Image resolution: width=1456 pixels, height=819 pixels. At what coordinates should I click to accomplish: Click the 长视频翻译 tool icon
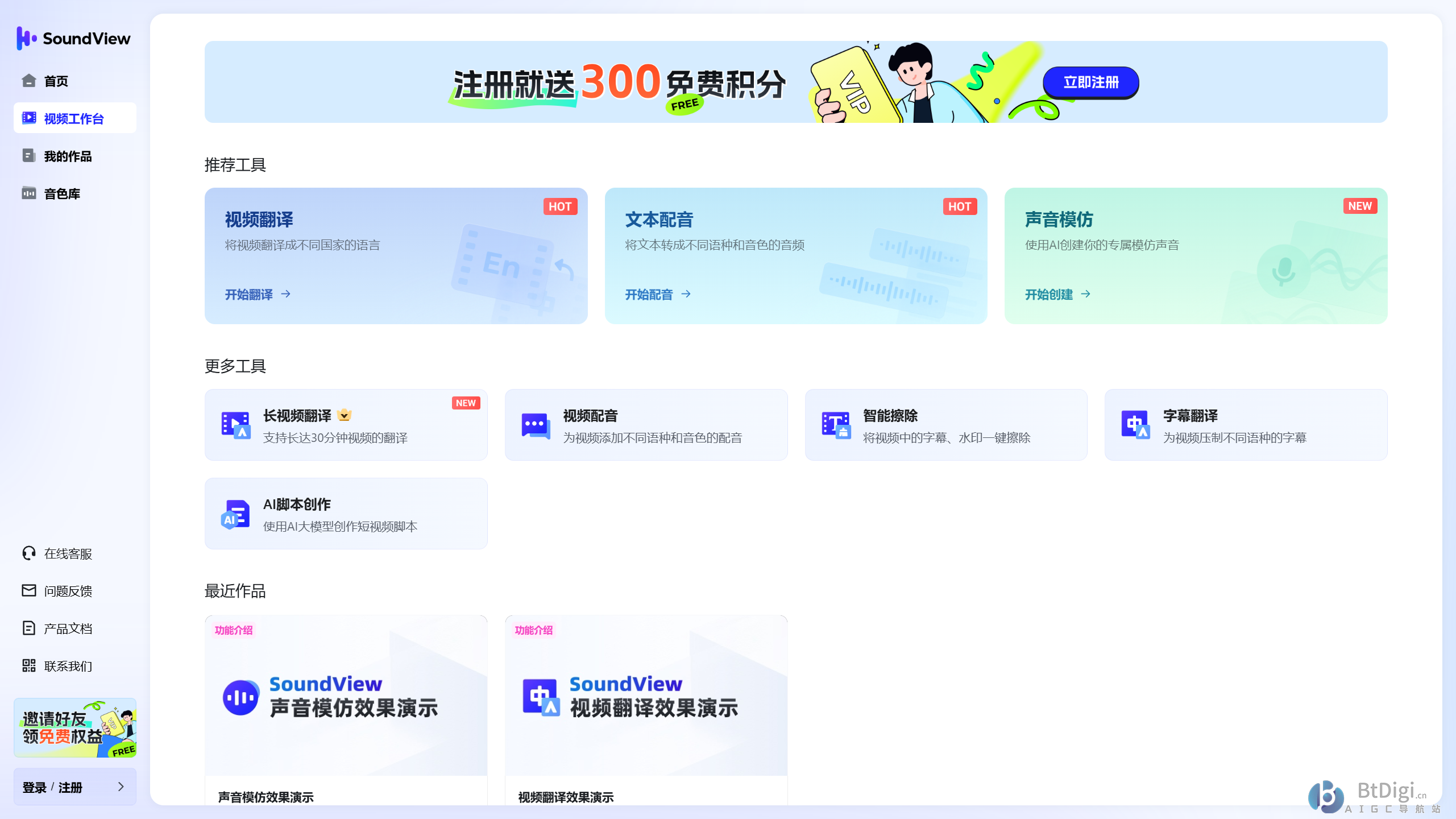[236, 425]
